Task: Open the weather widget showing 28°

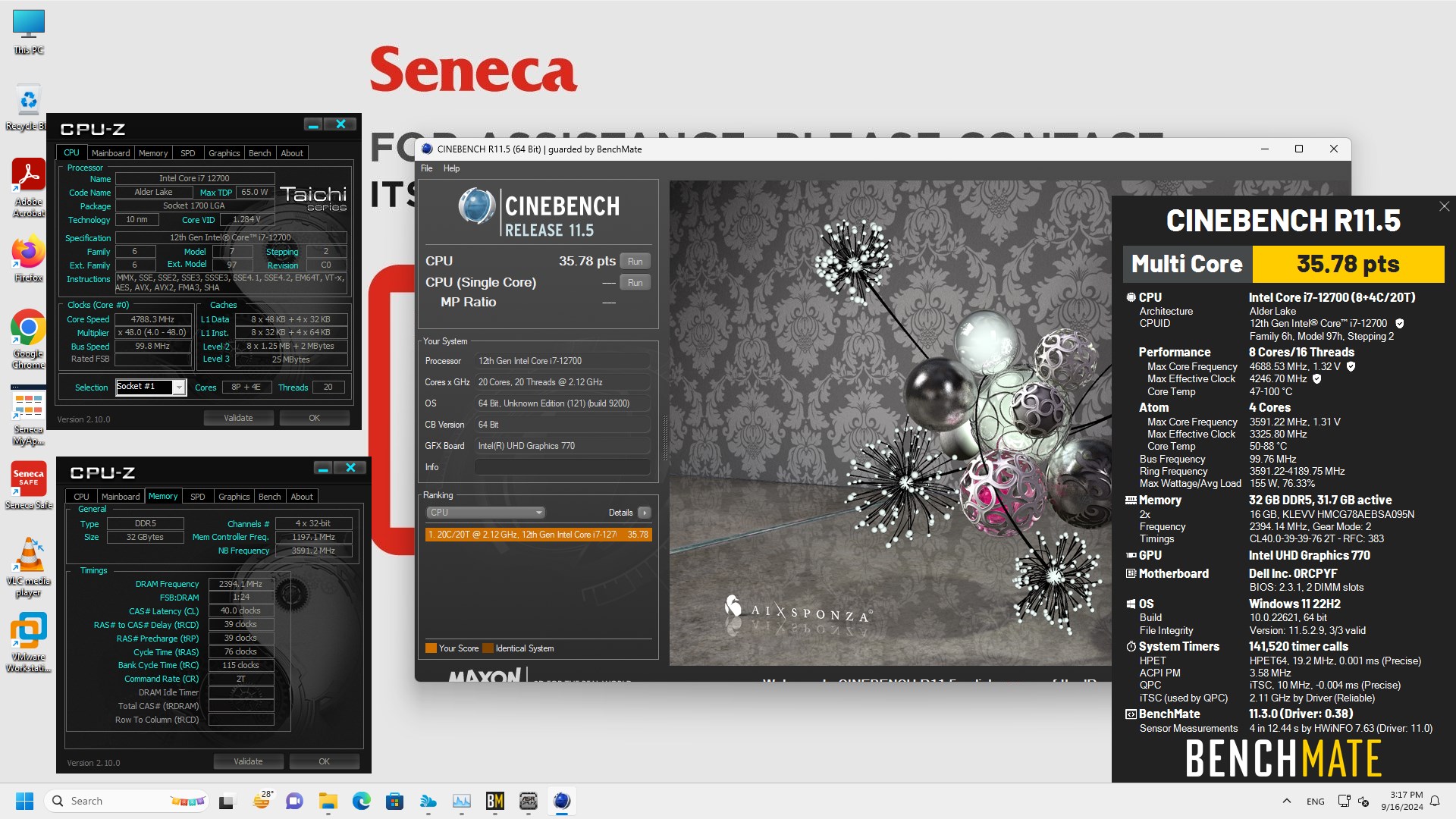Action: (262, 801)
